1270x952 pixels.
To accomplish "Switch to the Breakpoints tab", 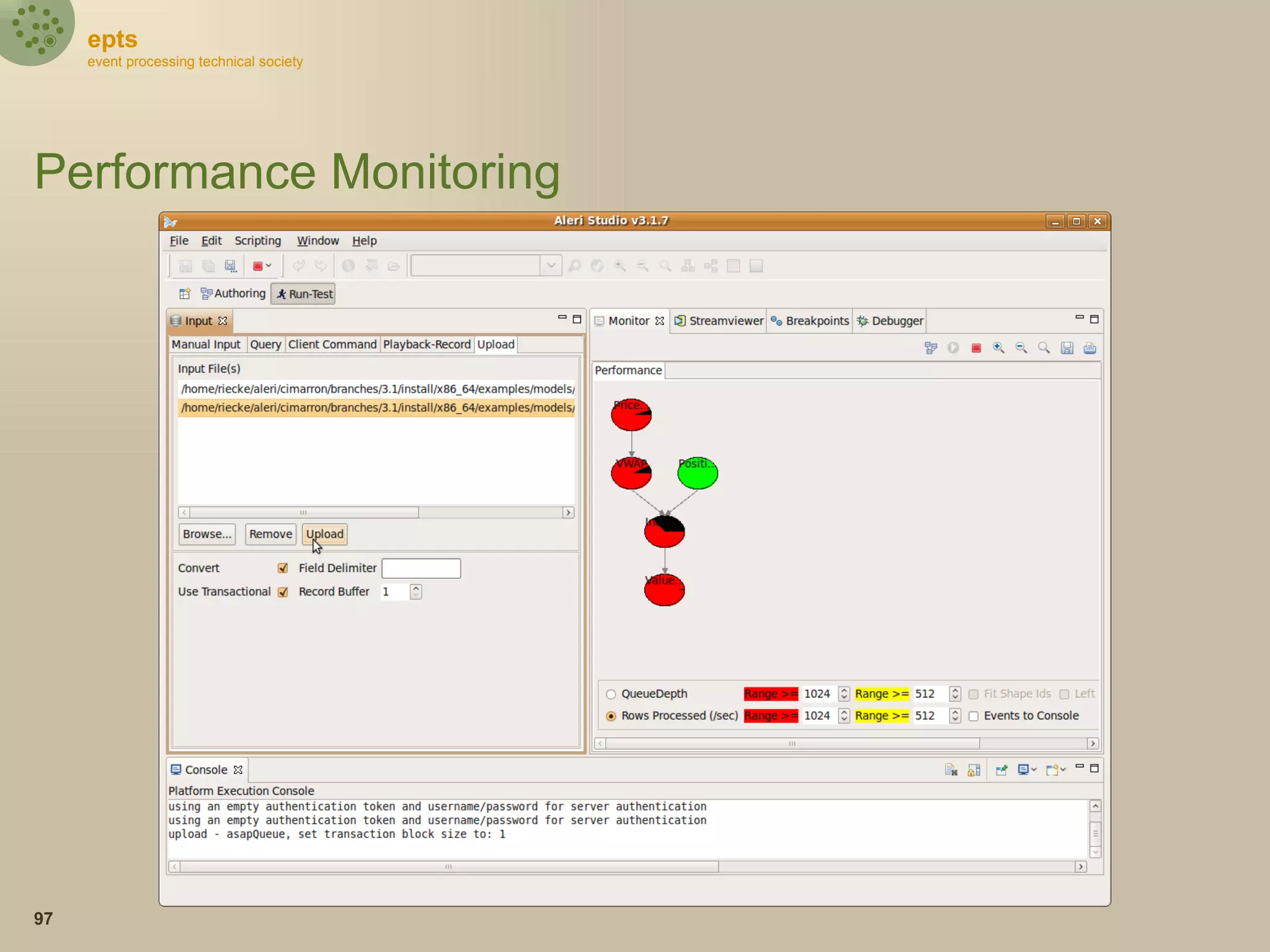I will 810,321.
